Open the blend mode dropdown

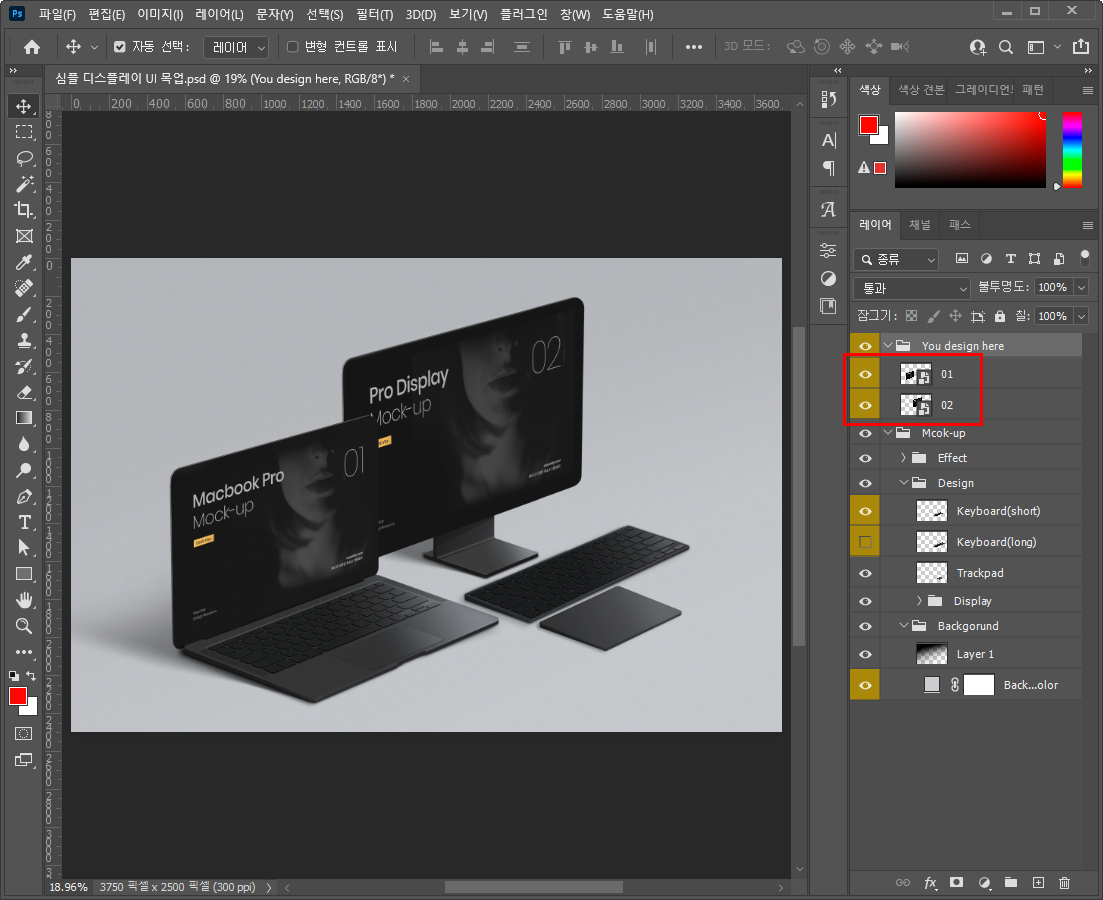point(912,288)
